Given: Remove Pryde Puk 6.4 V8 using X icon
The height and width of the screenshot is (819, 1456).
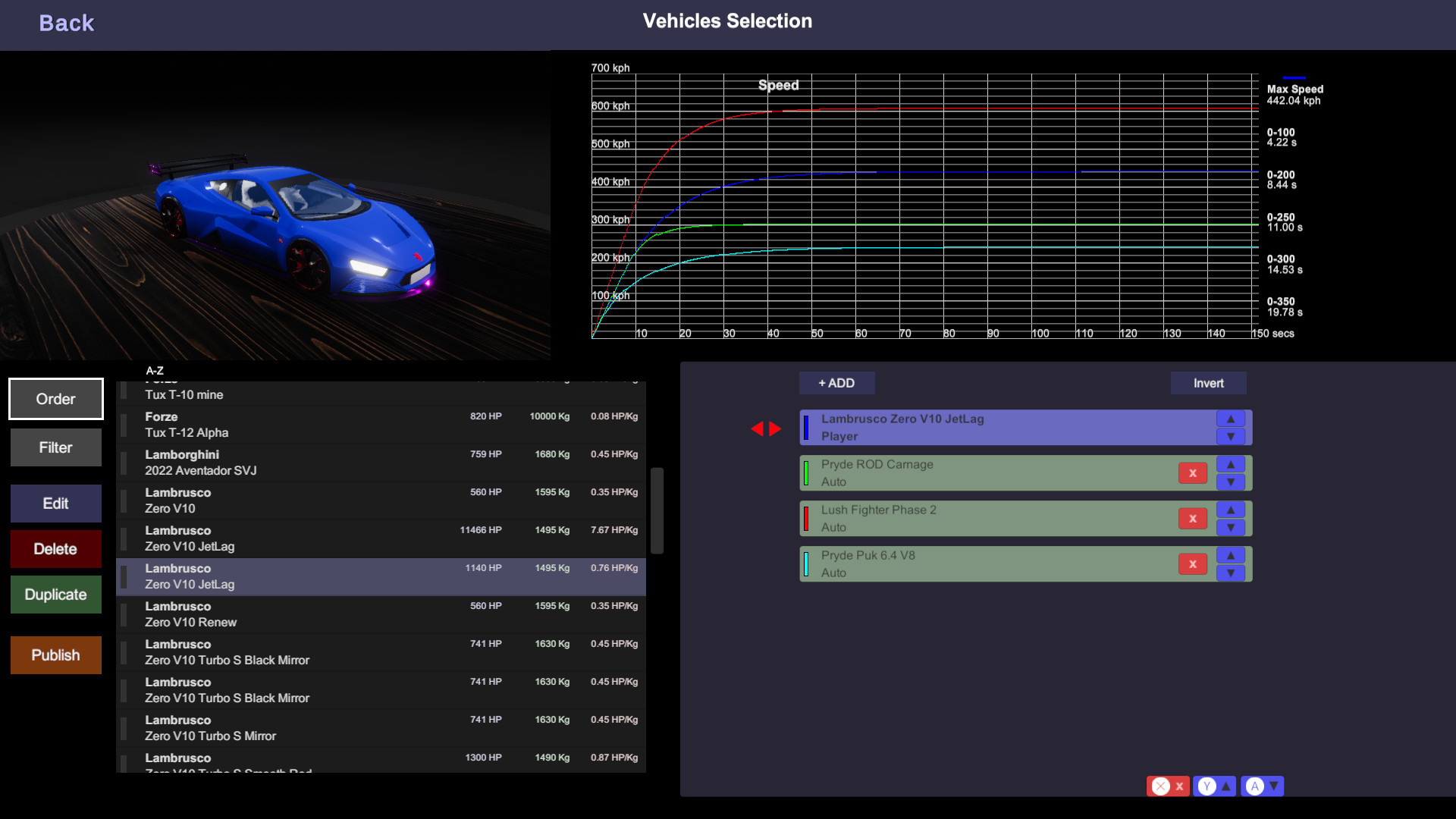Looking at the screenshot, I should pos(1192,563).
